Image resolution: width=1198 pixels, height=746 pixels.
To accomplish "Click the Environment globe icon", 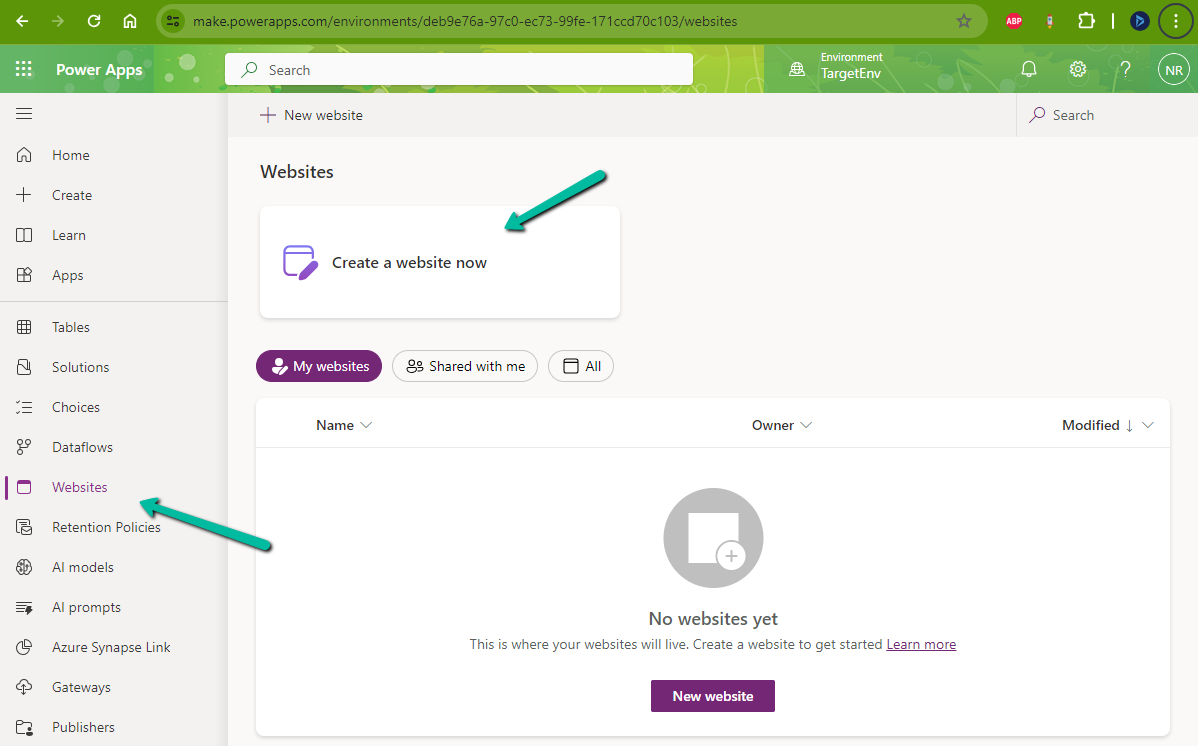I will [x=797, y=70].
